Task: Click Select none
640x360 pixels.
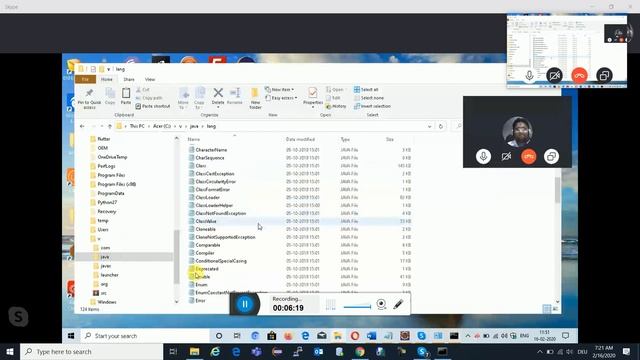Action: click(369, 98)
